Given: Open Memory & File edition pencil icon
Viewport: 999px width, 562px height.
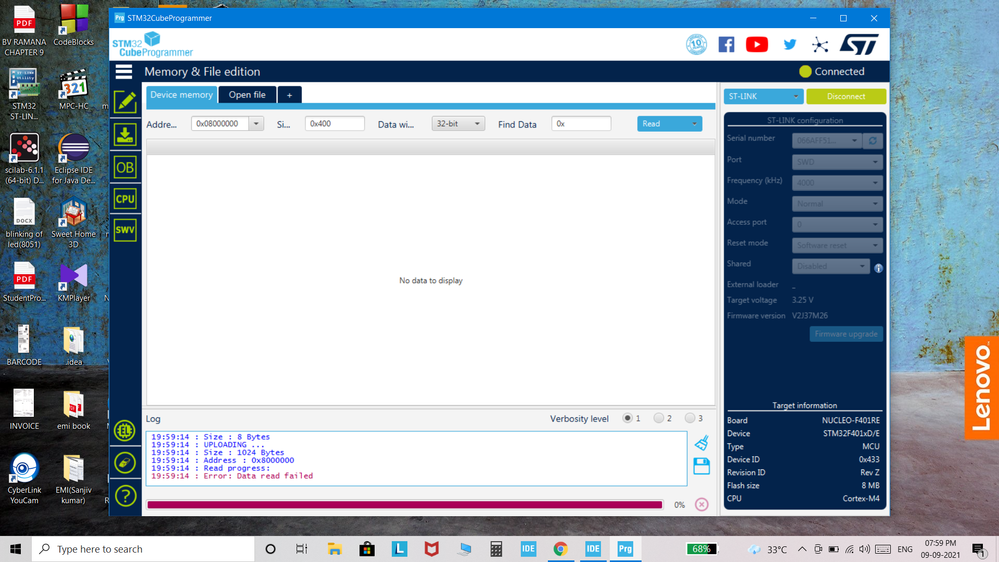Looking at the screenshot, I should pyautogui.click(x=125, y=102).
